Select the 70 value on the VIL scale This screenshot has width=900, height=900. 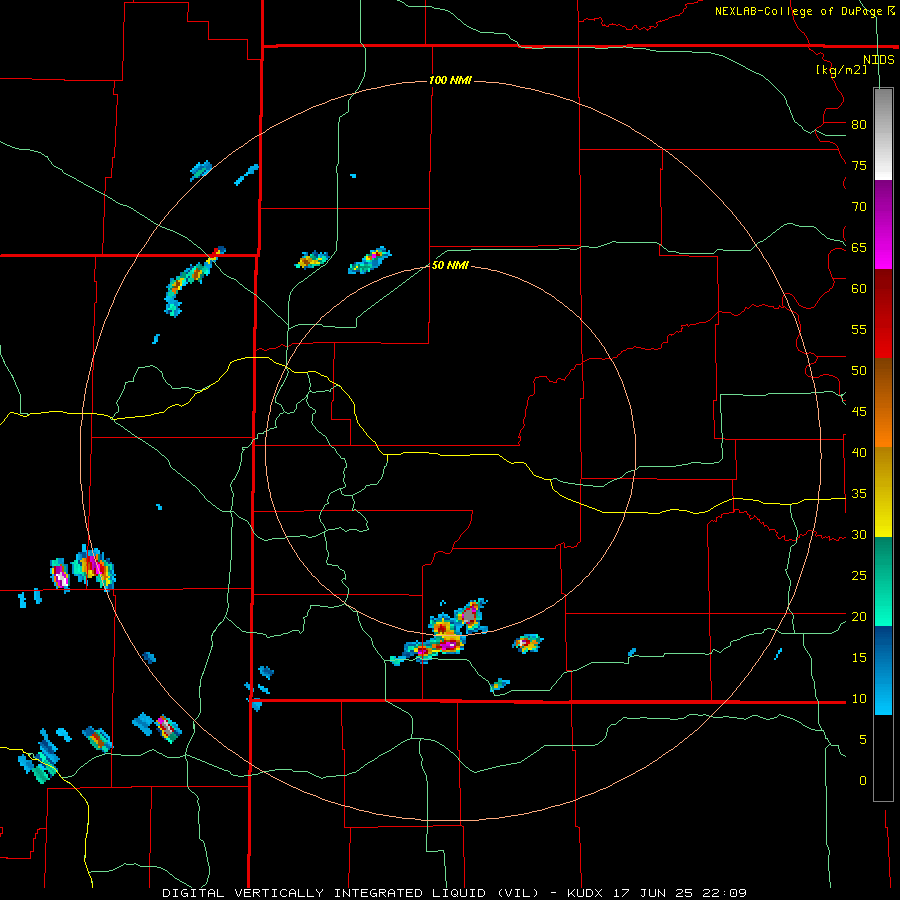(859, 207)
